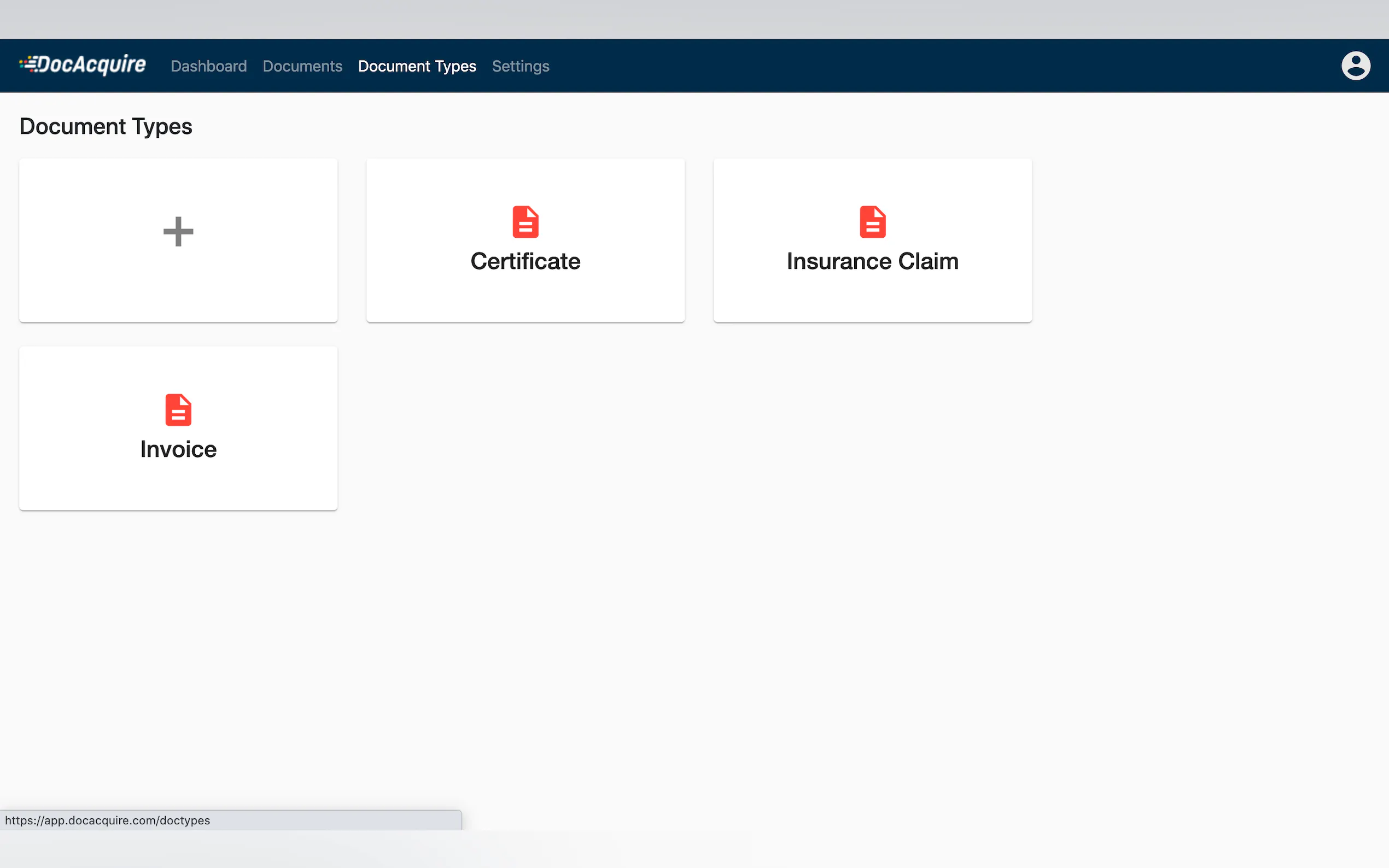Screen dimensions: 1389x868
Task: Open the user account avatar menu
Action: point(1355,66)
